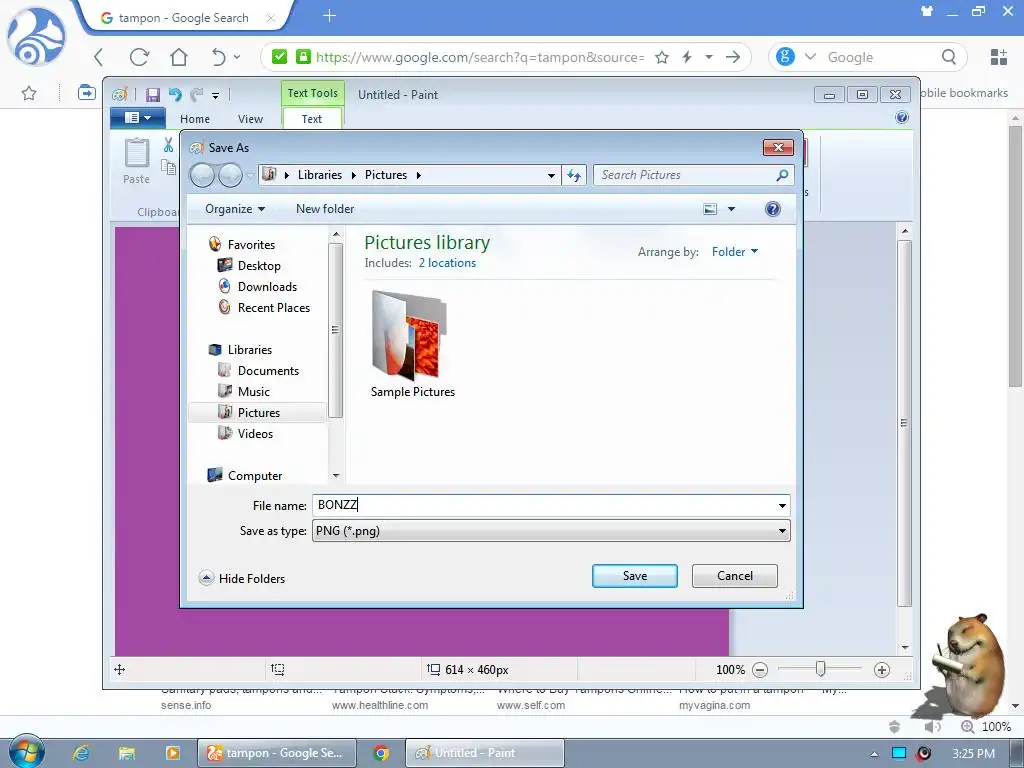This screenshot has height=768, width=1024.
Task: Select Computer in the navigation pane
Action: (x=255, y=476)
